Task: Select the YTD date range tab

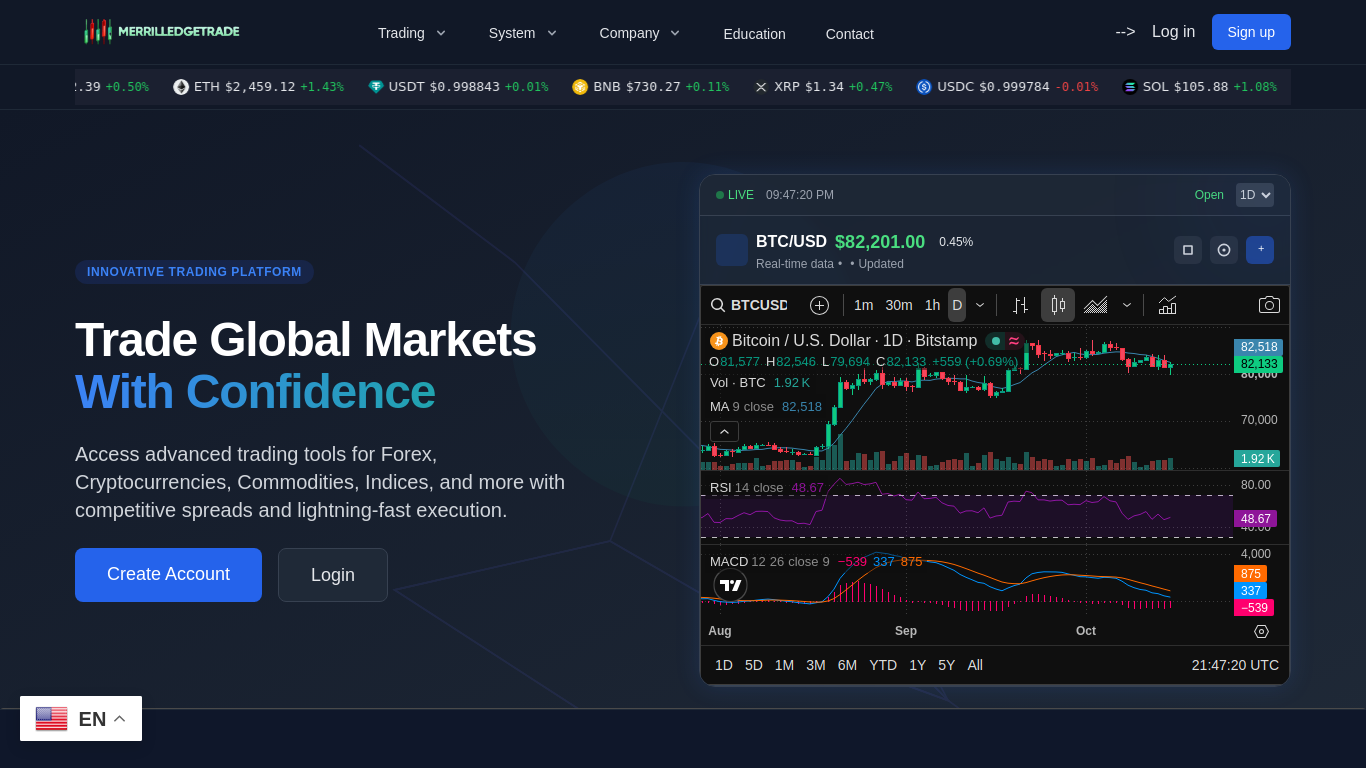Action: [x=883, y=665]
